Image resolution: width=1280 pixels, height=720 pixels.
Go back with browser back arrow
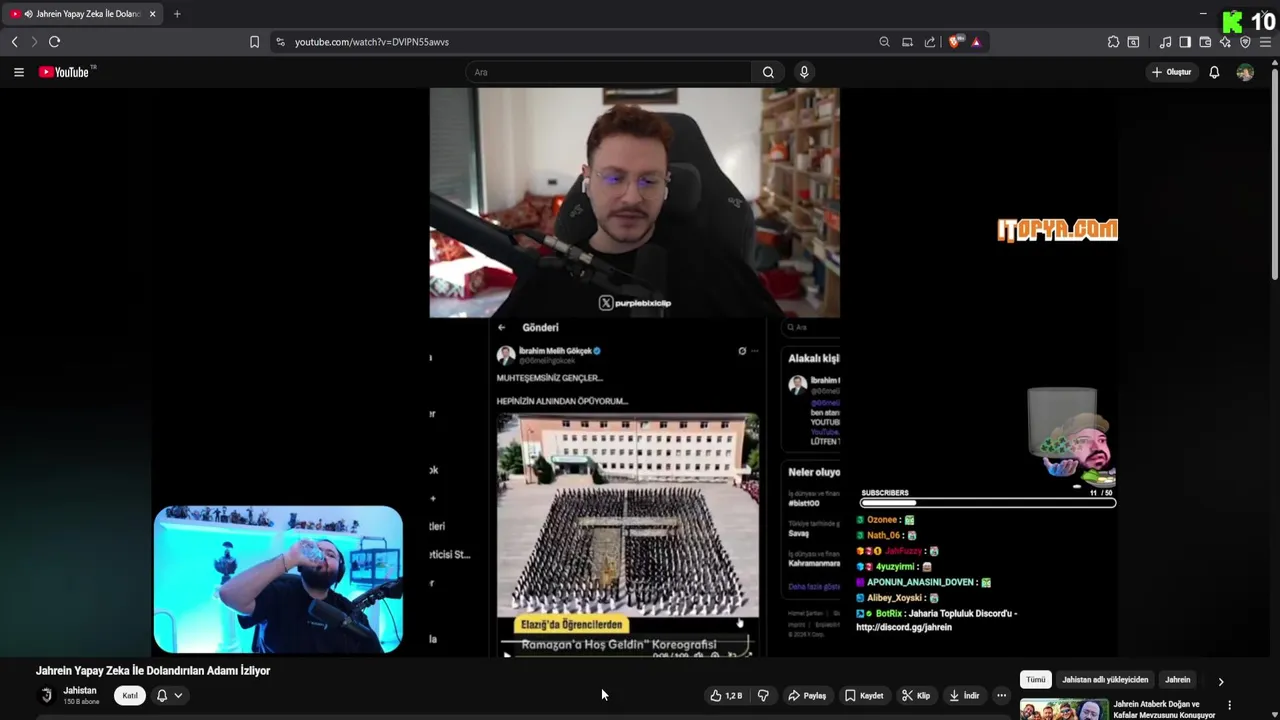click(x=14, y=42)
